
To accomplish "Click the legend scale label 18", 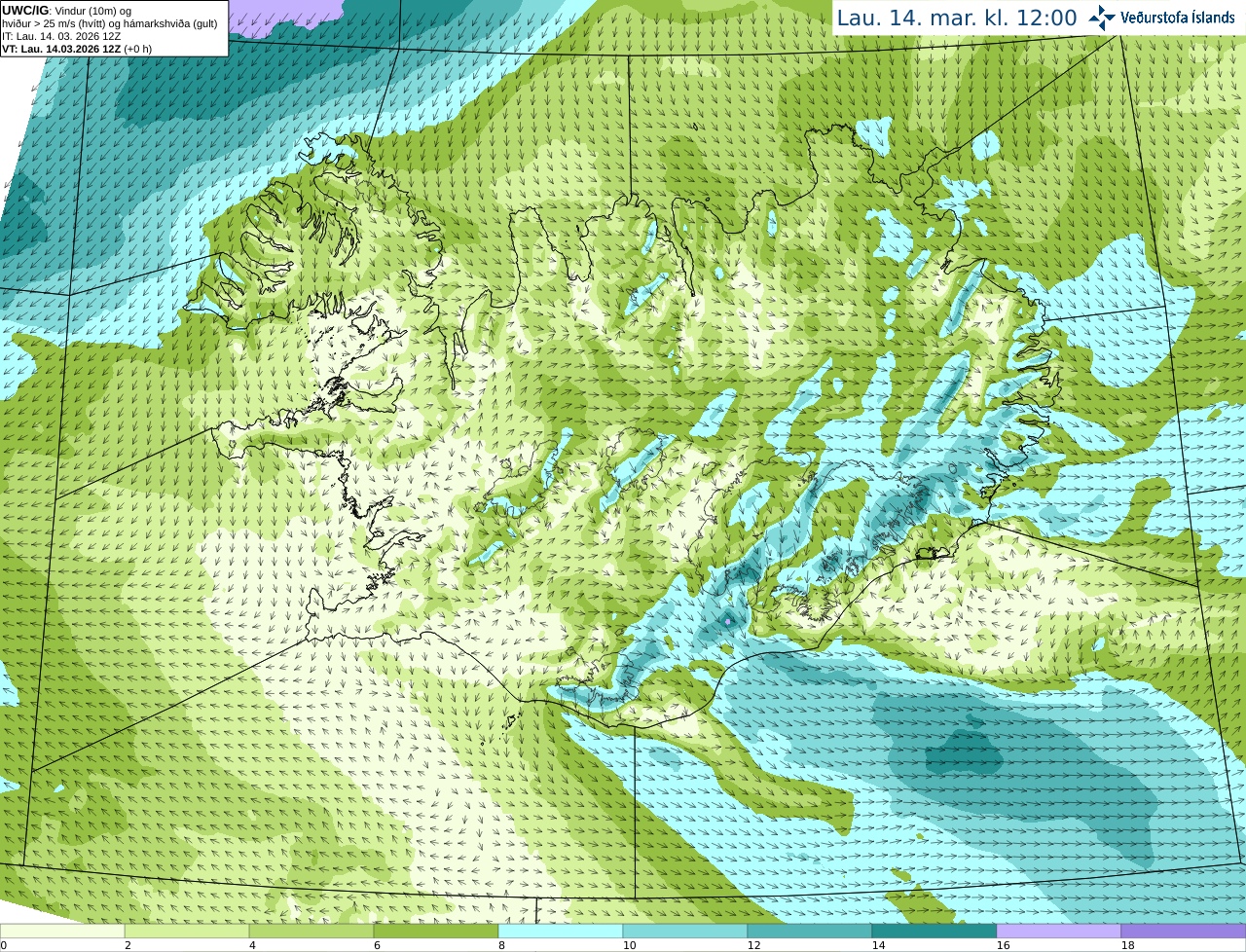I will [1128, 945].
